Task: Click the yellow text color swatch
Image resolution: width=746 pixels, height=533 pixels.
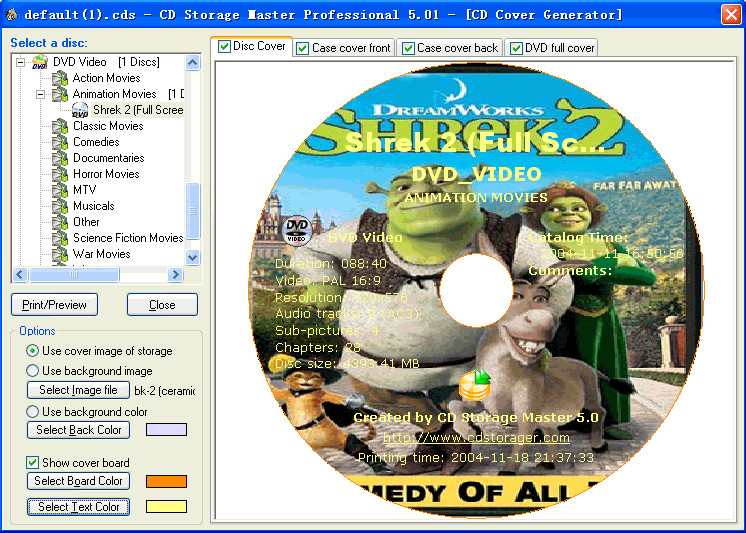Action: coord(166,507)
